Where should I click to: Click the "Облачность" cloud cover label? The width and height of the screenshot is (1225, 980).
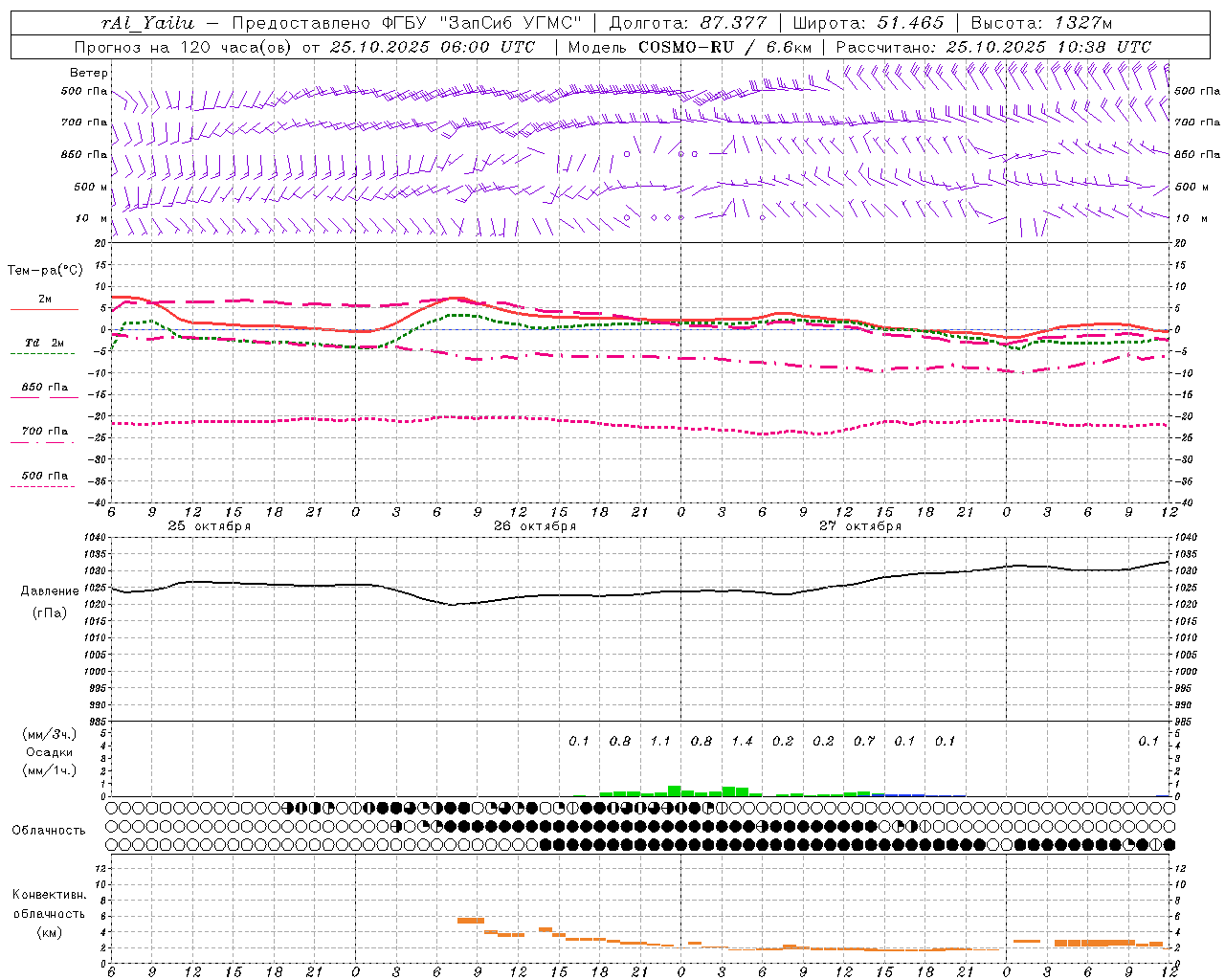[x=49, y=830]
